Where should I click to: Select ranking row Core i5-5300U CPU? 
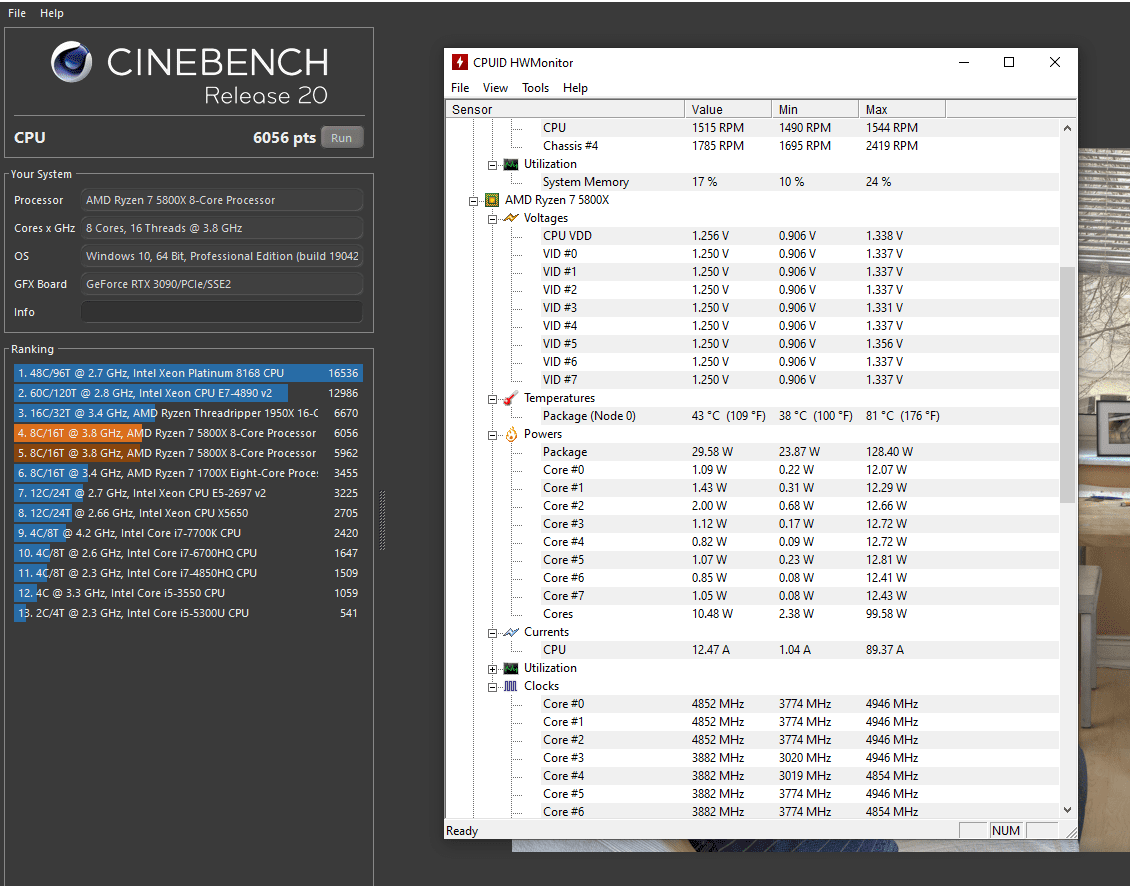[x=188, y=613]
